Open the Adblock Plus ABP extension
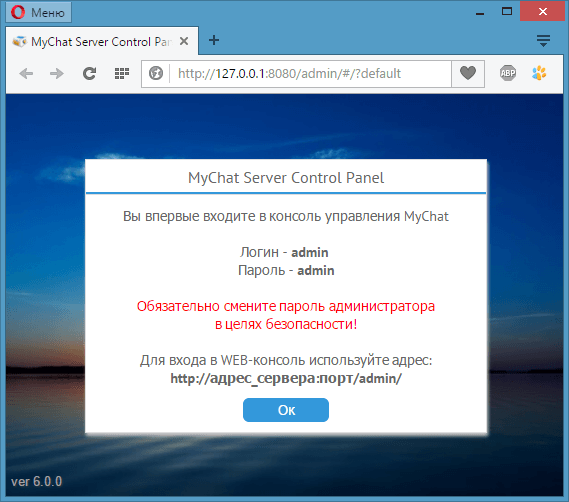569x502 pixels. [x=508, y=73]
